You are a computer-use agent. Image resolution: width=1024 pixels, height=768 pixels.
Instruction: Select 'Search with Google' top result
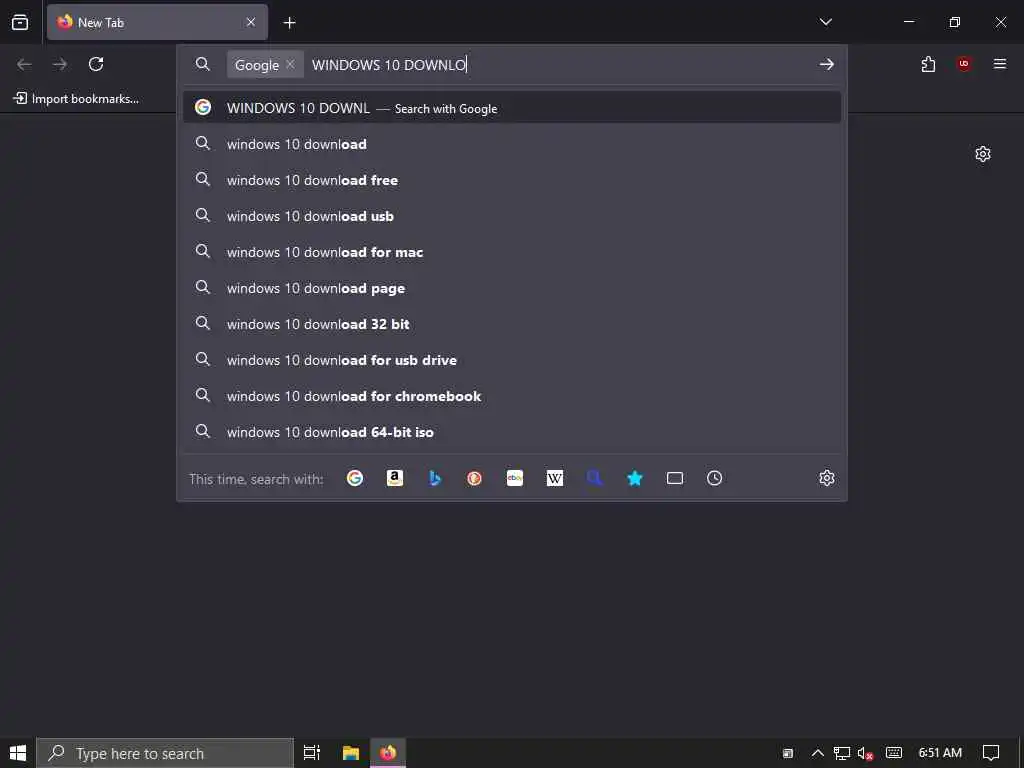coord(512,108)
